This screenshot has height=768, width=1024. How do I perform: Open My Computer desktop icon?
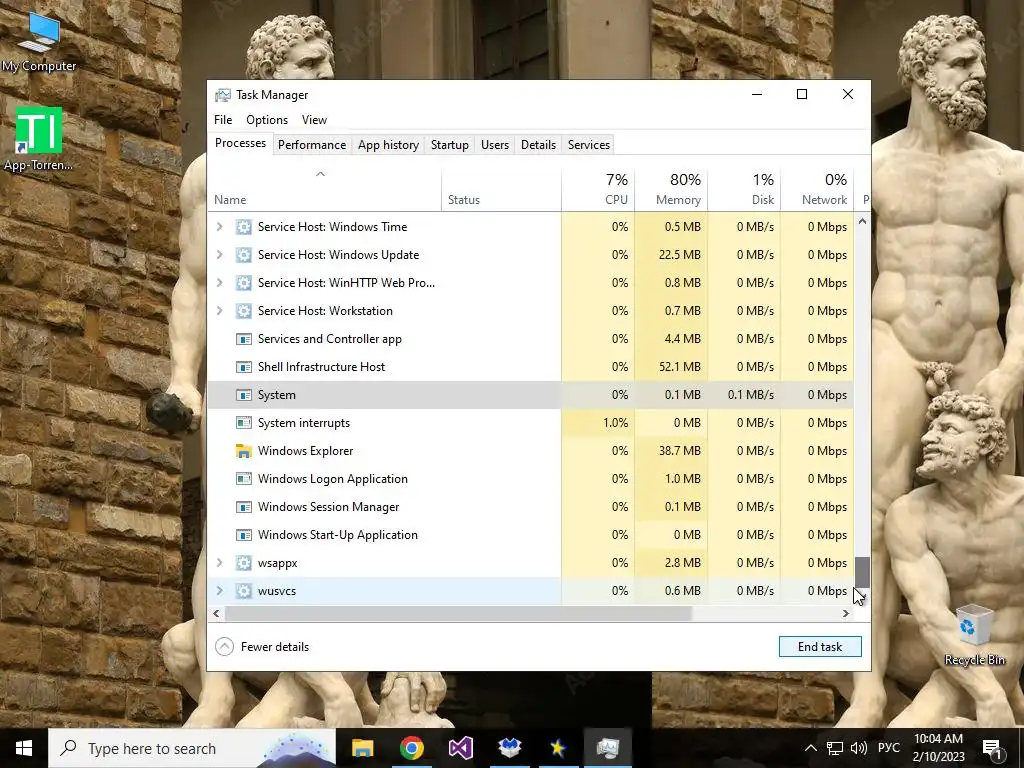[39, 42]
